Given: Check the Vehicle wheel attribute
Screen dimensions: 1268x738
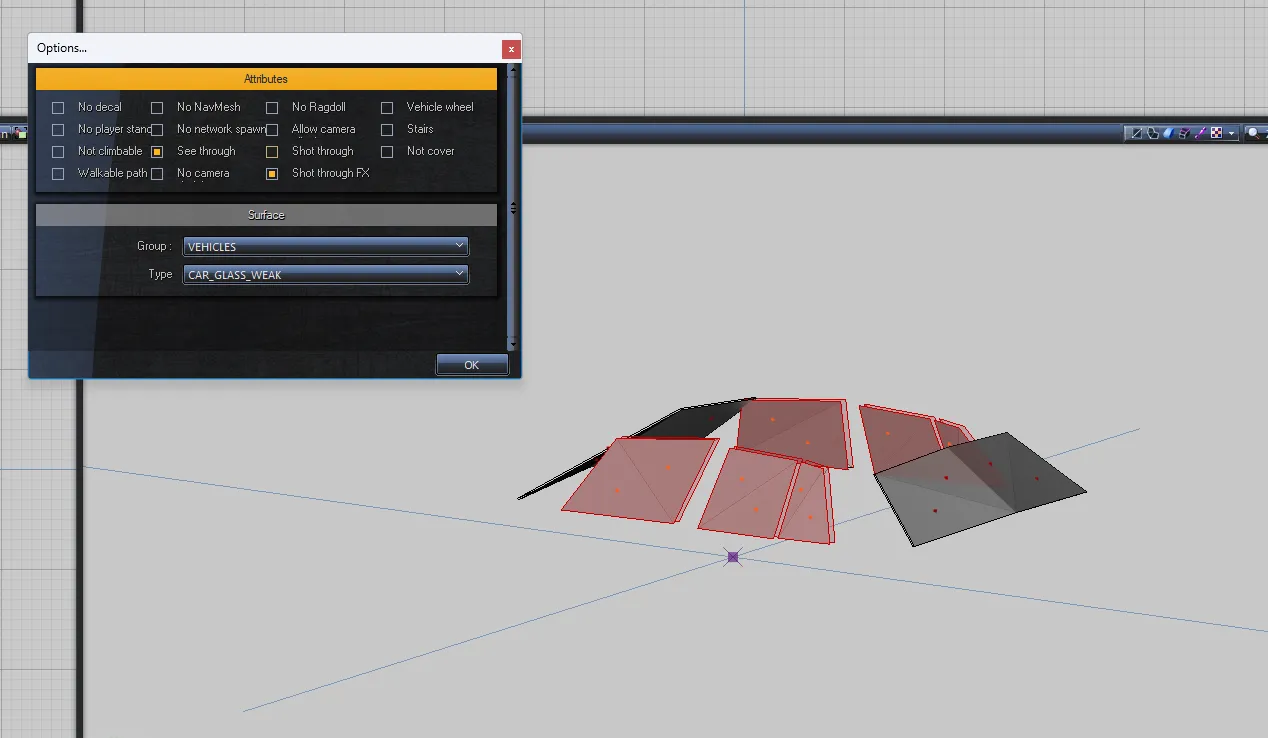Looking at the screenshot, I should point(387,108).
